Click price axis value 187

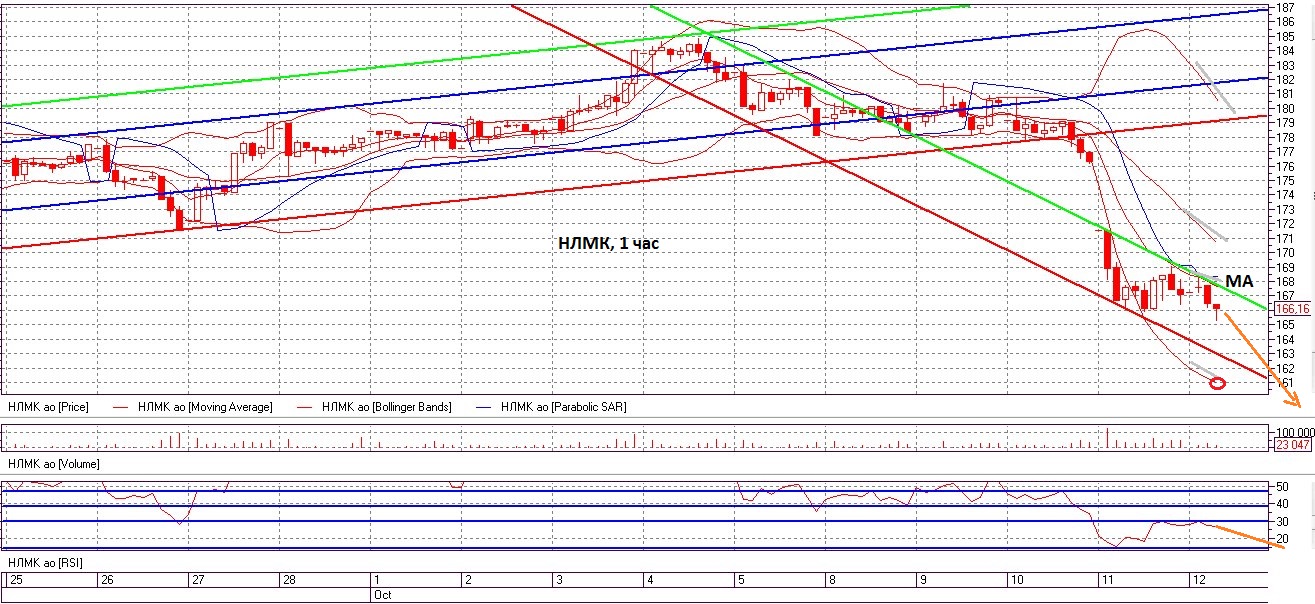point(1285,7)
